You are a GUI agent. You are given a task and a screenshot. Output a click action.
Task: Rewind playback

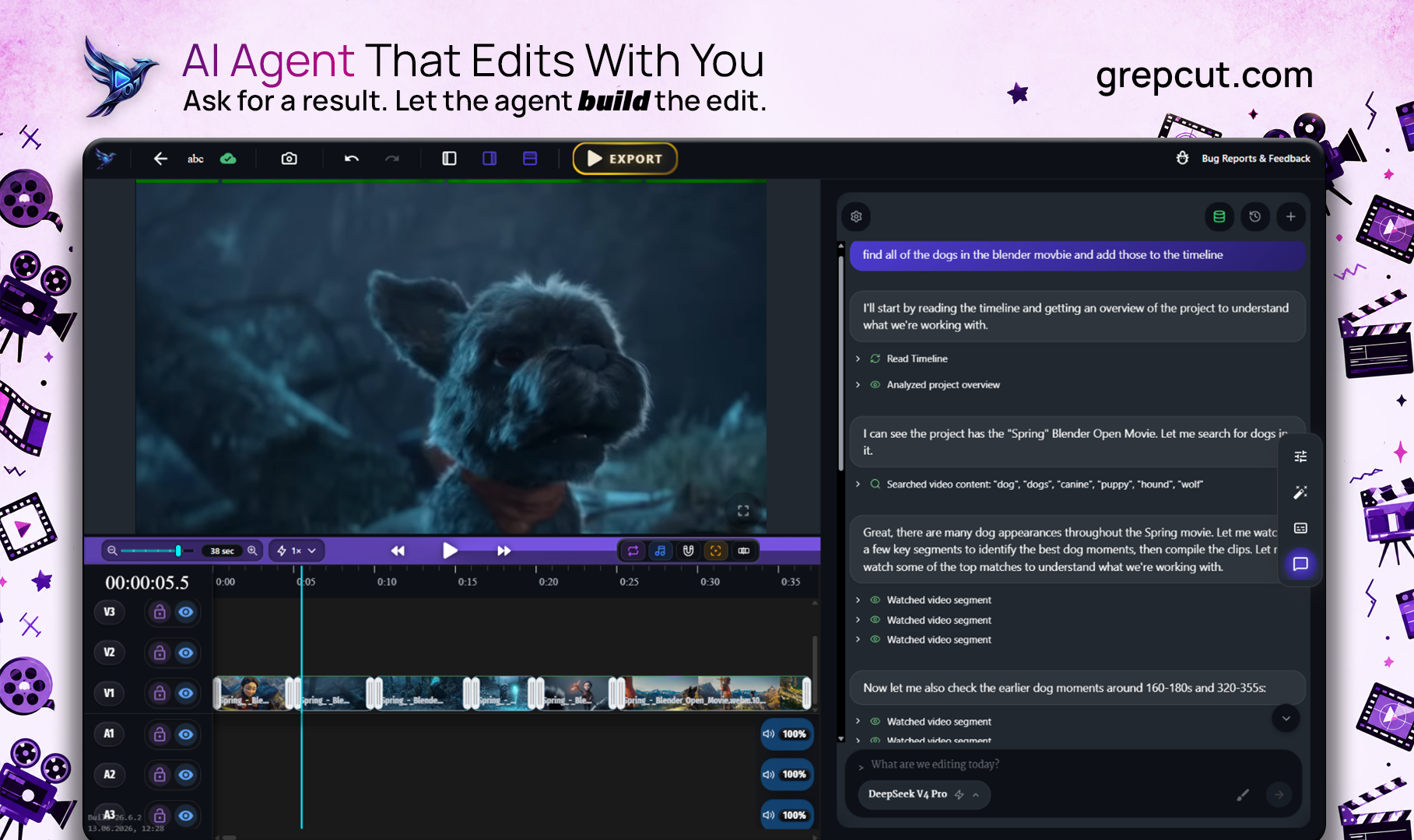tap(398, 551)
